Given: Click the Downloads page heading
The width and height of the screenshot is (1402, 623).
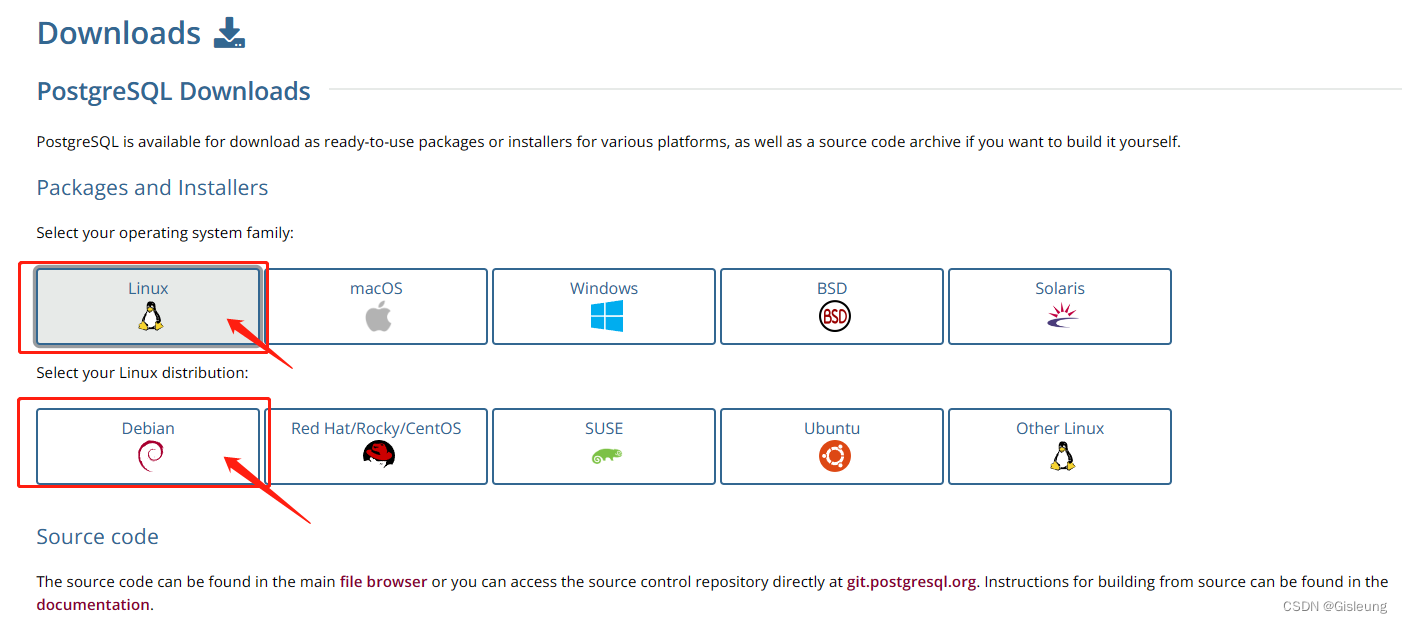Looking at the screenshot, I should [x=119, y=33].
